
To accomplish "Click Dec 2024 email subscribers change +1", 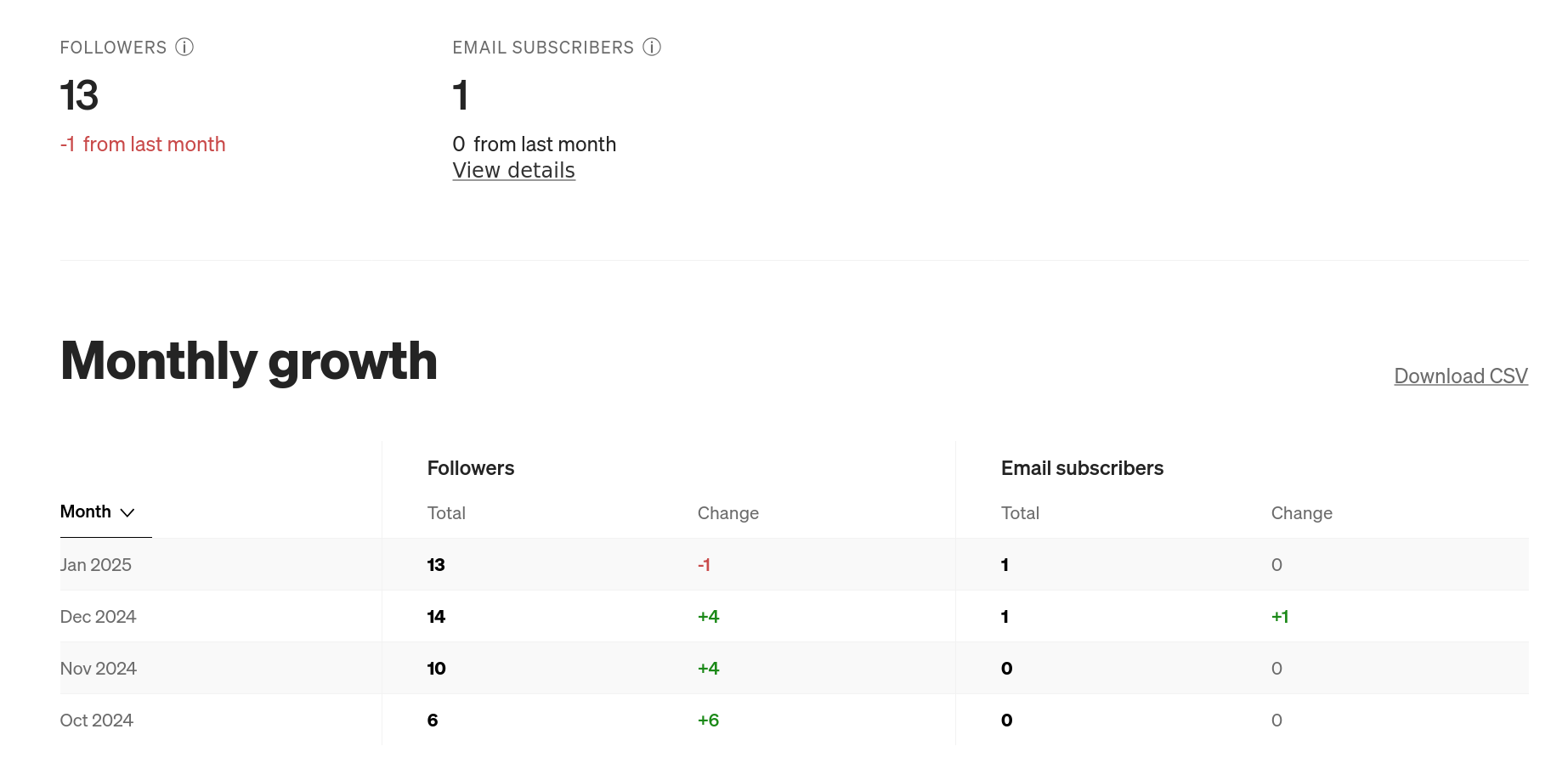I will tap(1279, 617).
